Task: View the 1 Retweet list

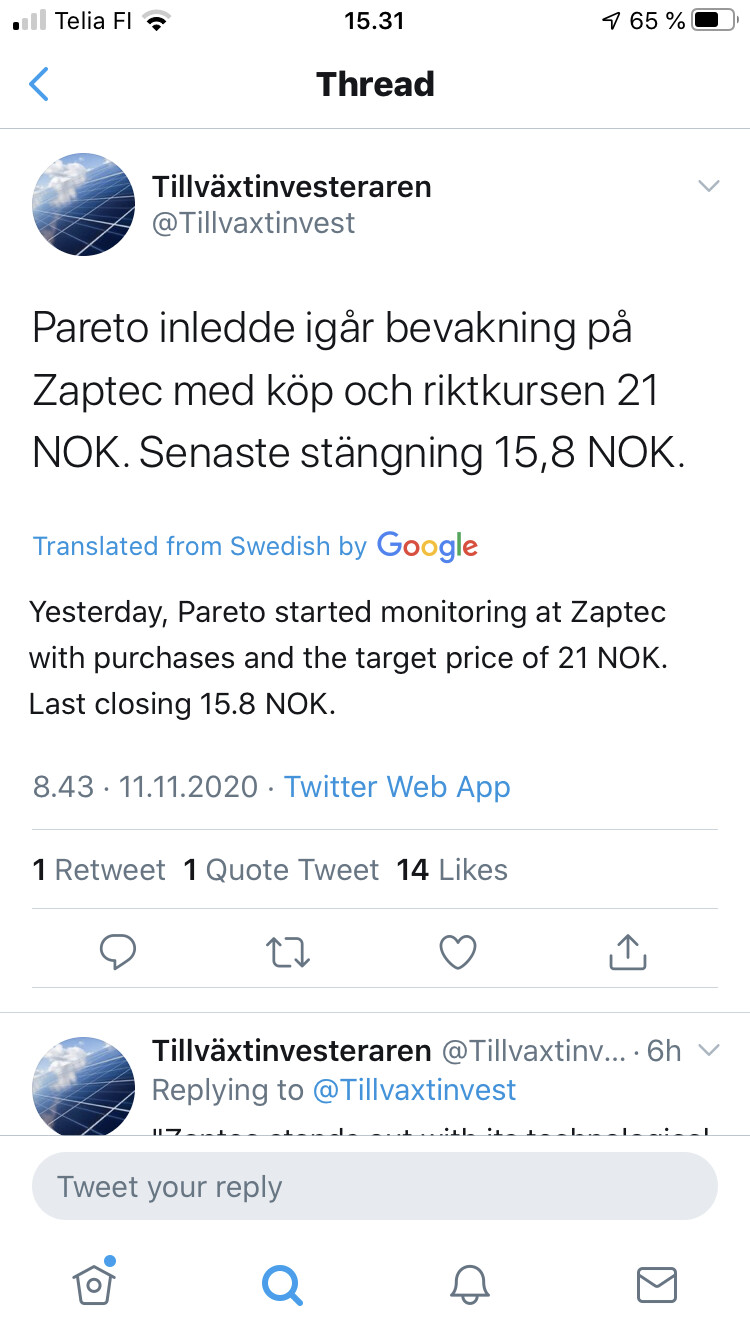Action: pos(99,870)
